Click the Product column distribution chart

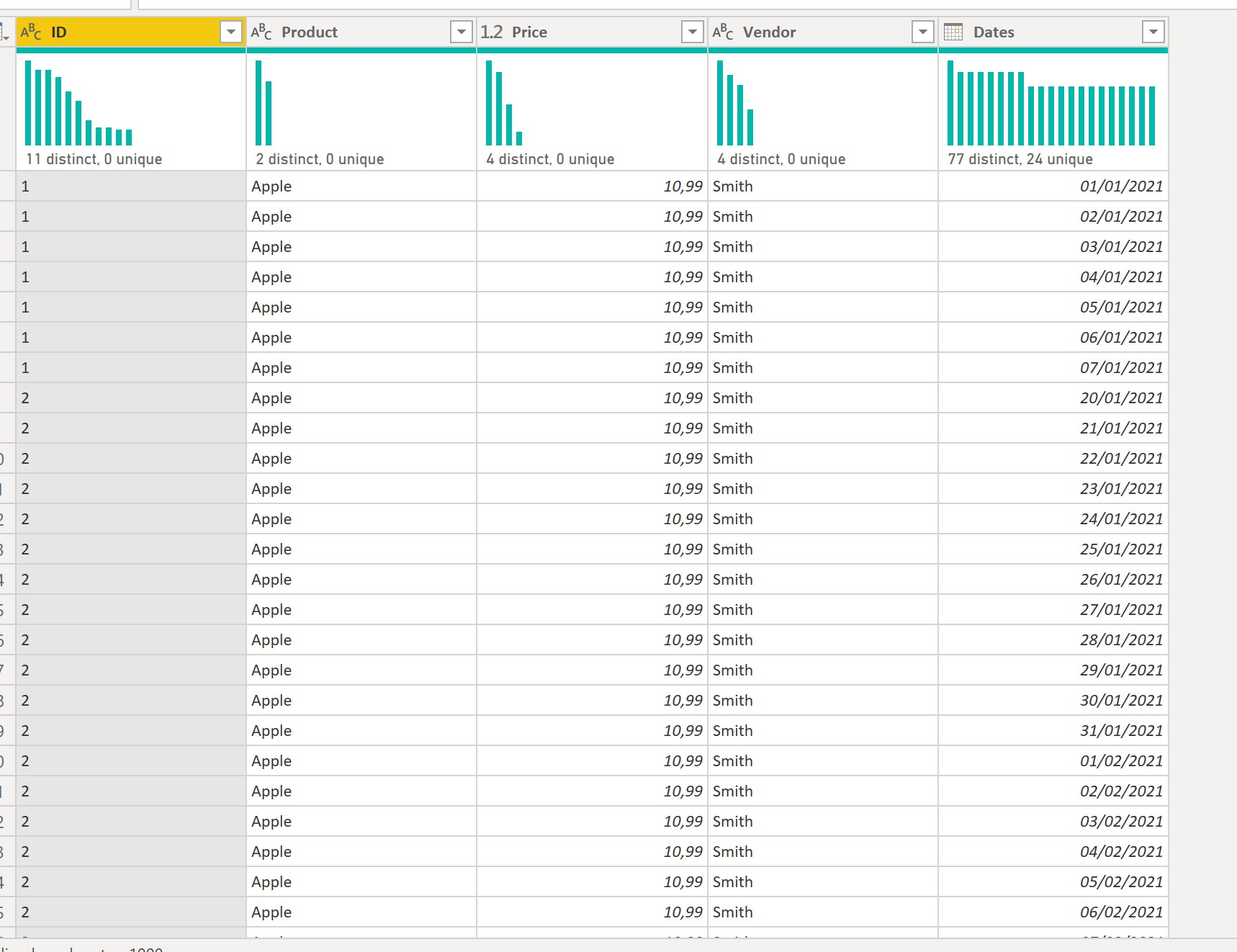pyautogui.click(x=264, y=103)
